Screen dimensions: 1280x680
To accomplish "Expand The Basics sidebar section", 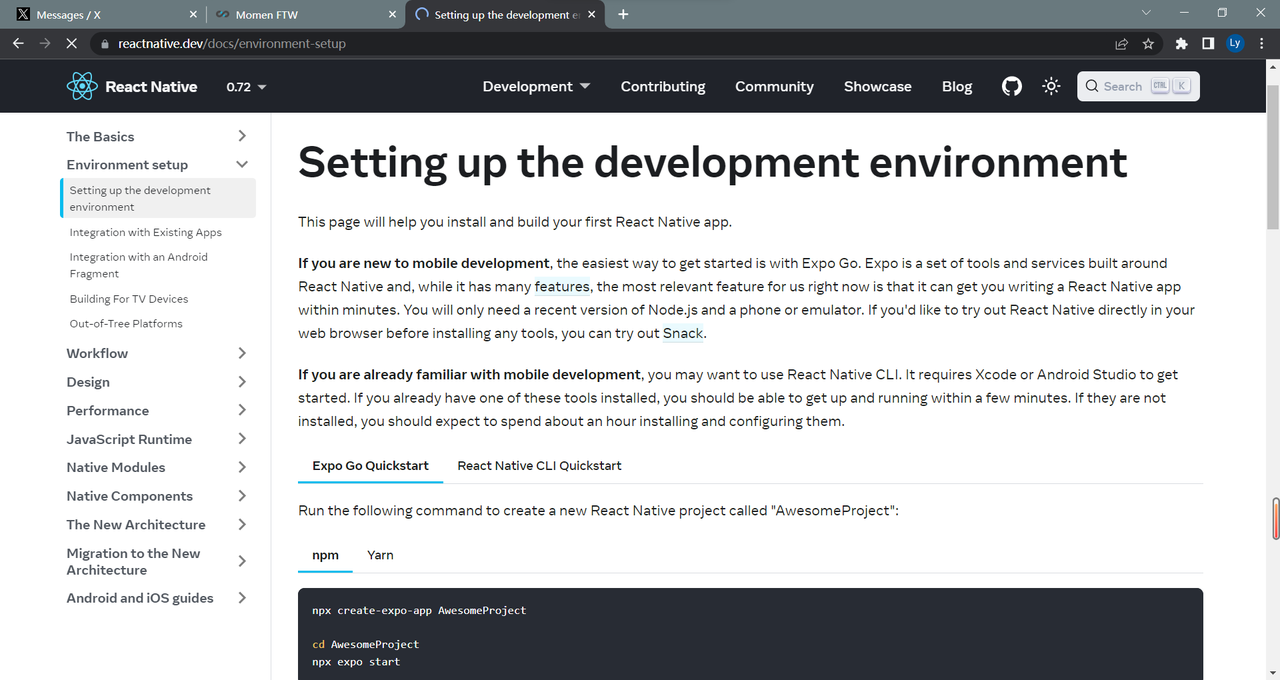I will (156, 136).
